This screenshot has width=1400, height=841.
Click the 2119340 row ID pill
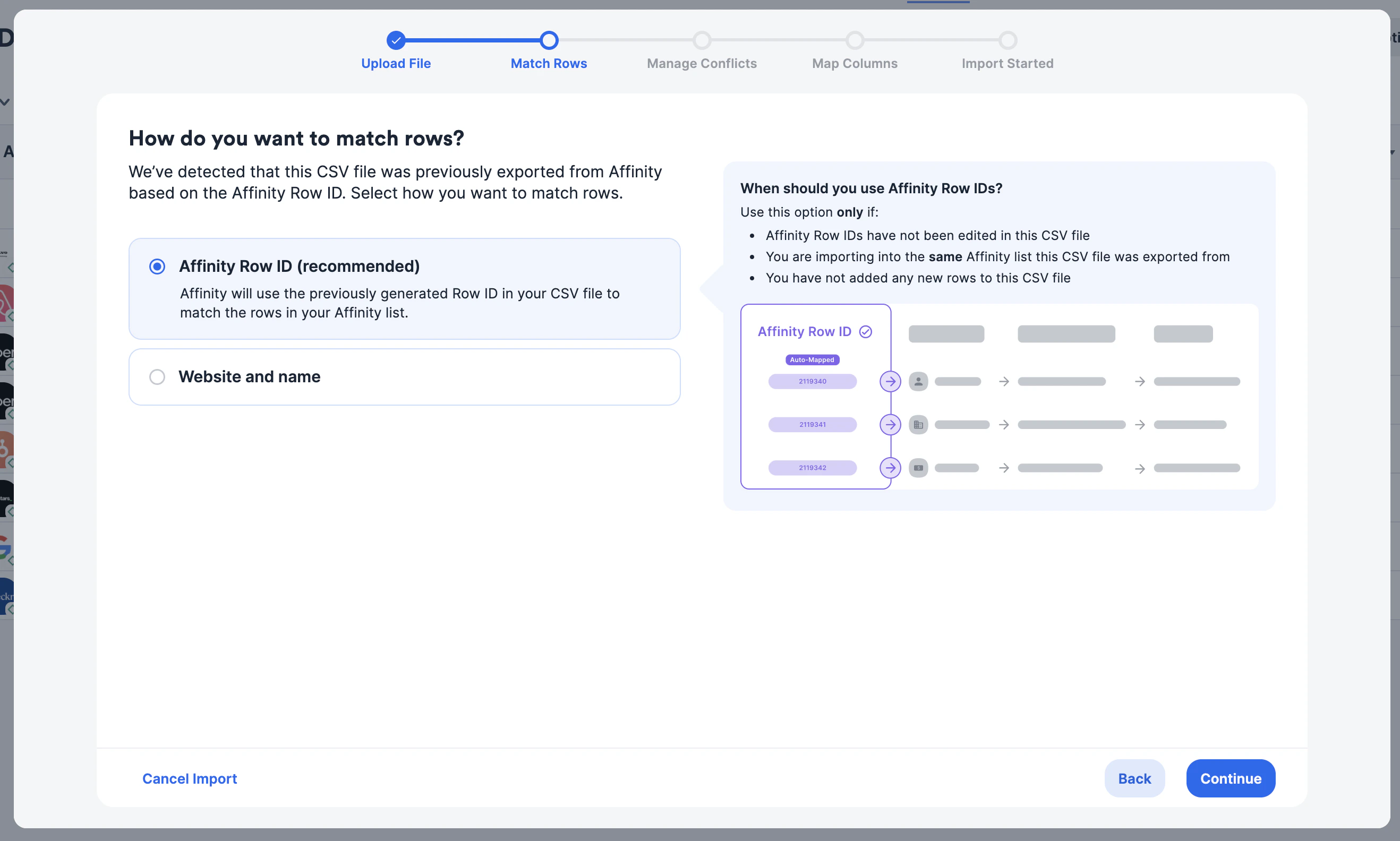point(812,381)
